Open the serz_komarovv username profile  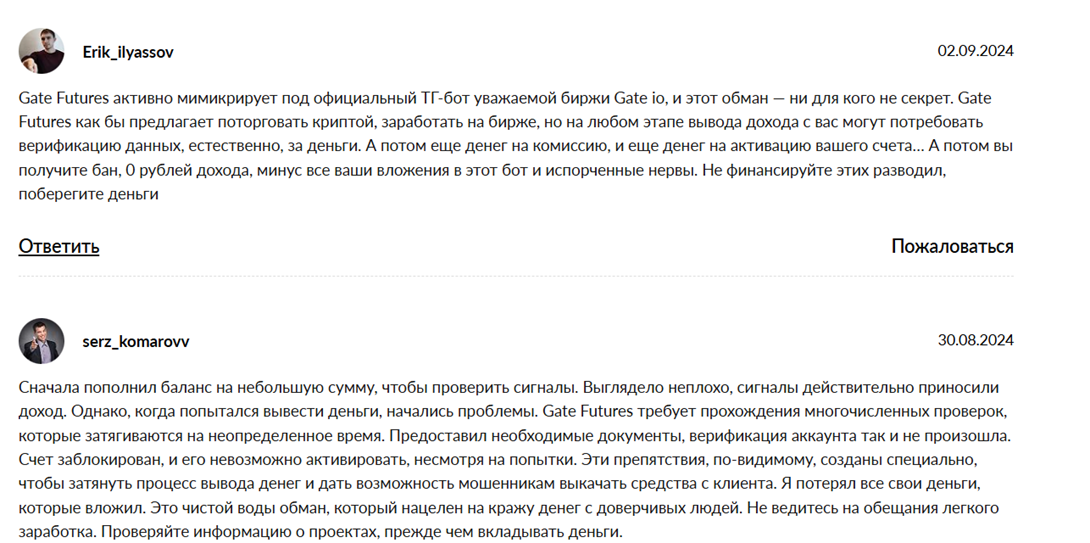[135, 342]
